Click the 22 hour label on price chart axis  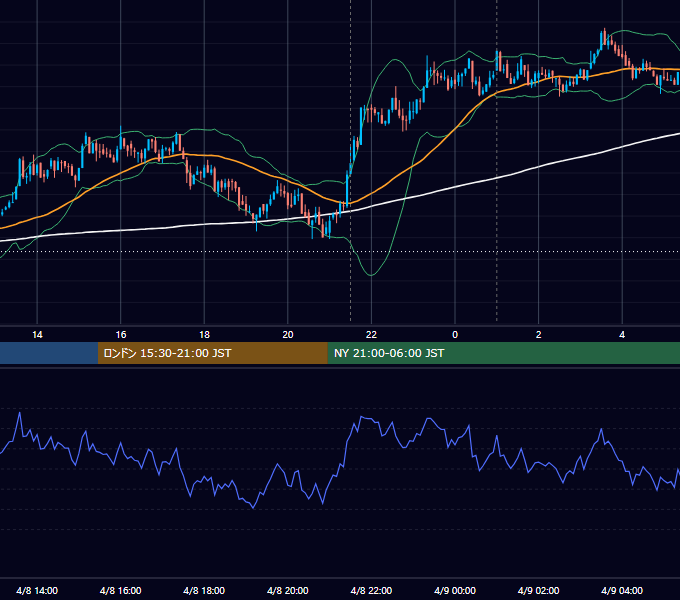click(x=371, y=335)
